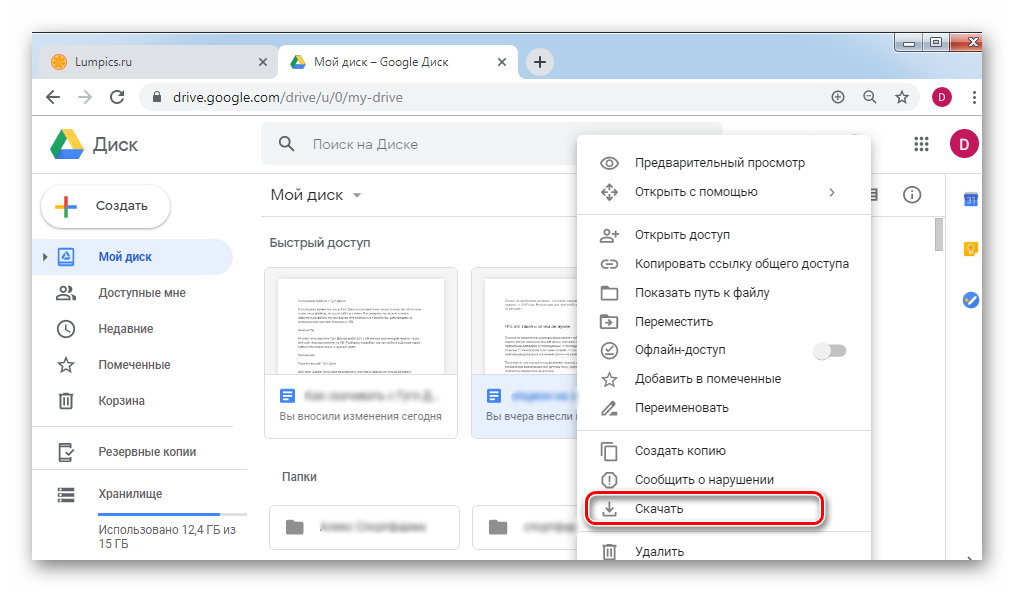The image size is (1014, 592).
Task: Switch to the Lumpics.ru browser tab
Action: point(150,62)
